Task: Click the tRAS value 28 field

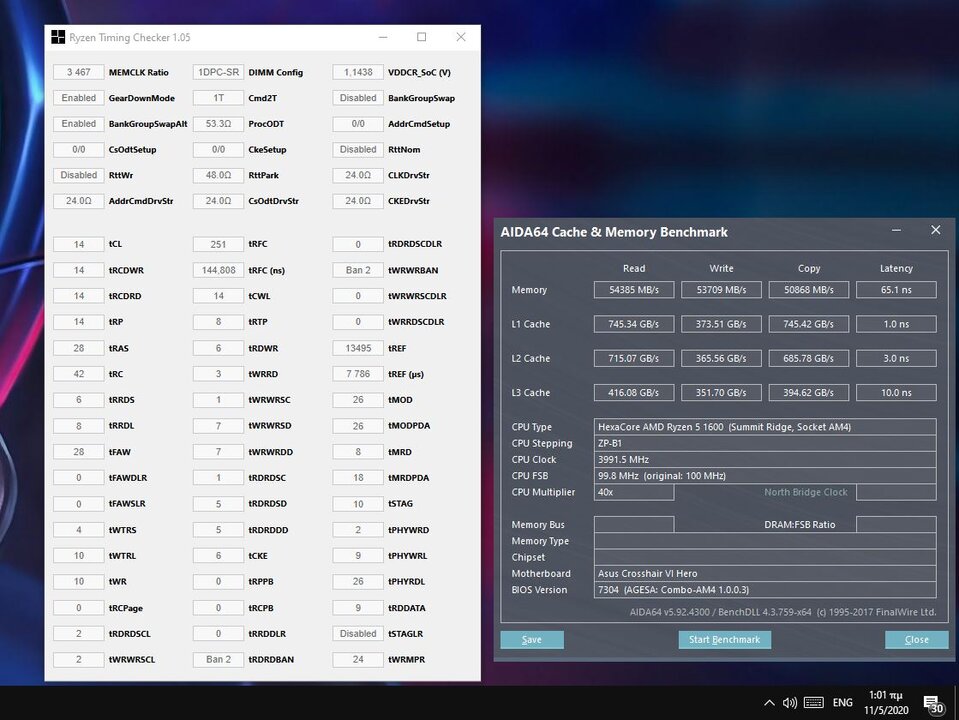Action: click(79, 348)
